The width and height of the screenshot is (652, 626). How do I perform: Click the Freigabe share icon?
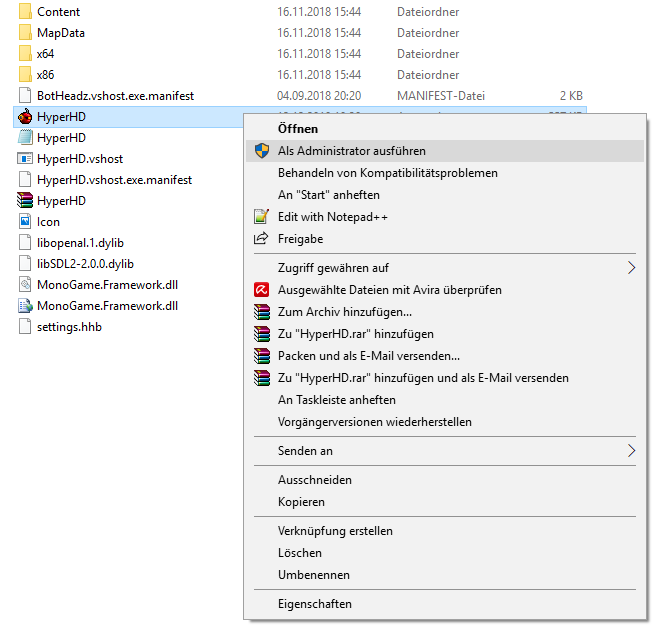(261, 238)
